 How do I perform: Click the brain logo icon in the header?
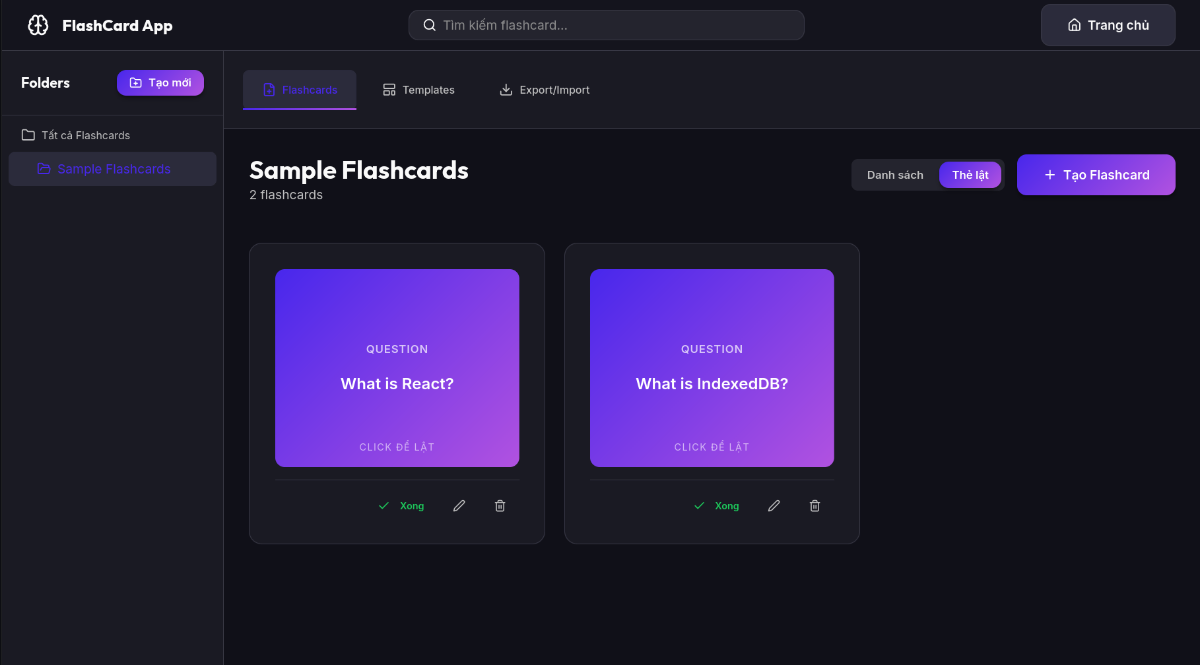click(38, 24)
